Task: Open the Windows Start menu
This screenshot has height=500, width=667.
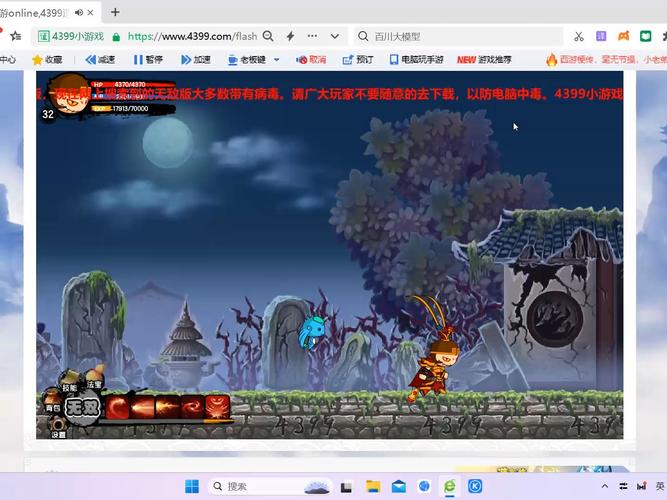Action: click(x=192, y=486)
